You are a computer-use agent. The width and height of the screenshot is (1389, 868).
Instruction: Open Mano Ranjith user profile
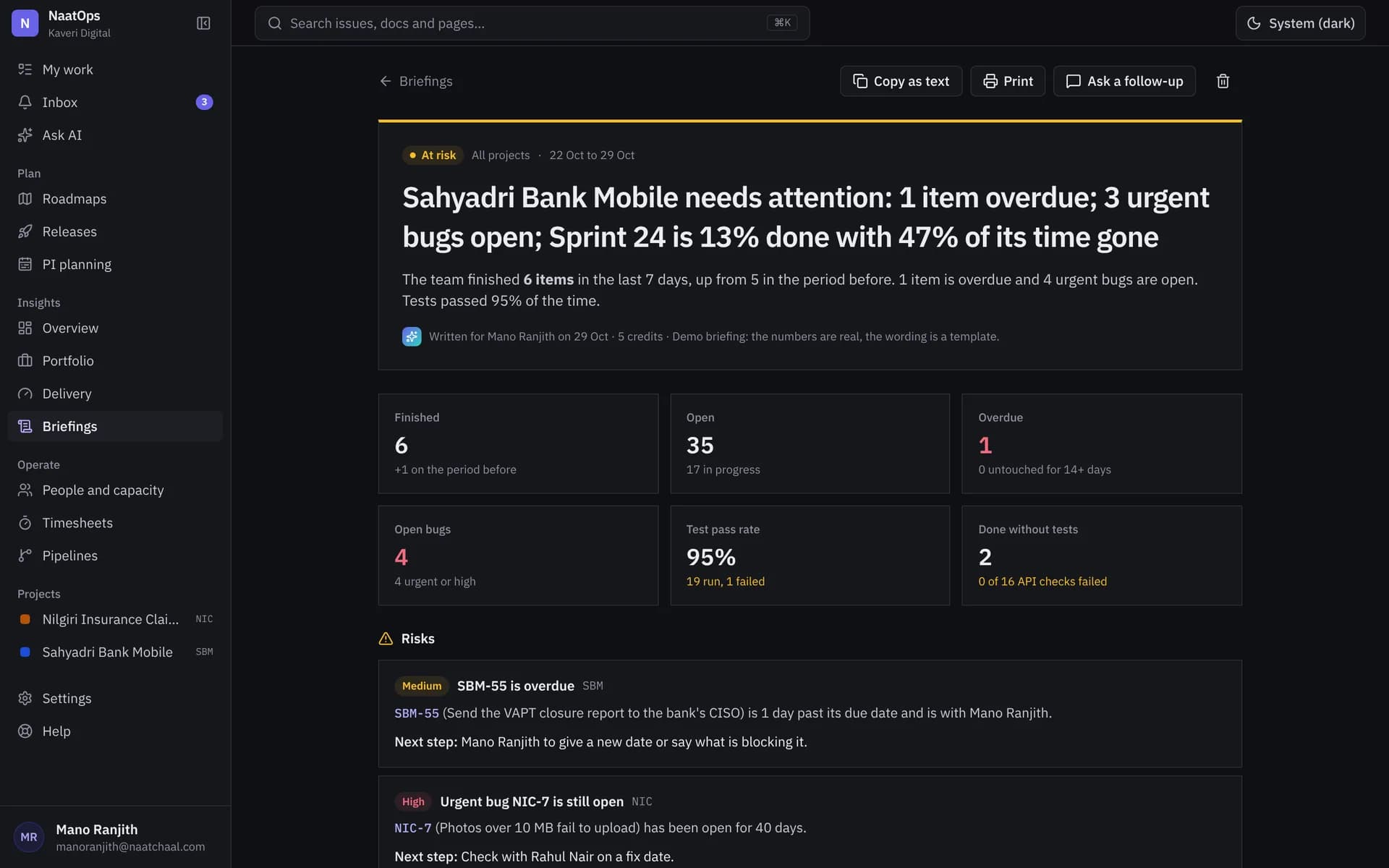pos(115,837)
